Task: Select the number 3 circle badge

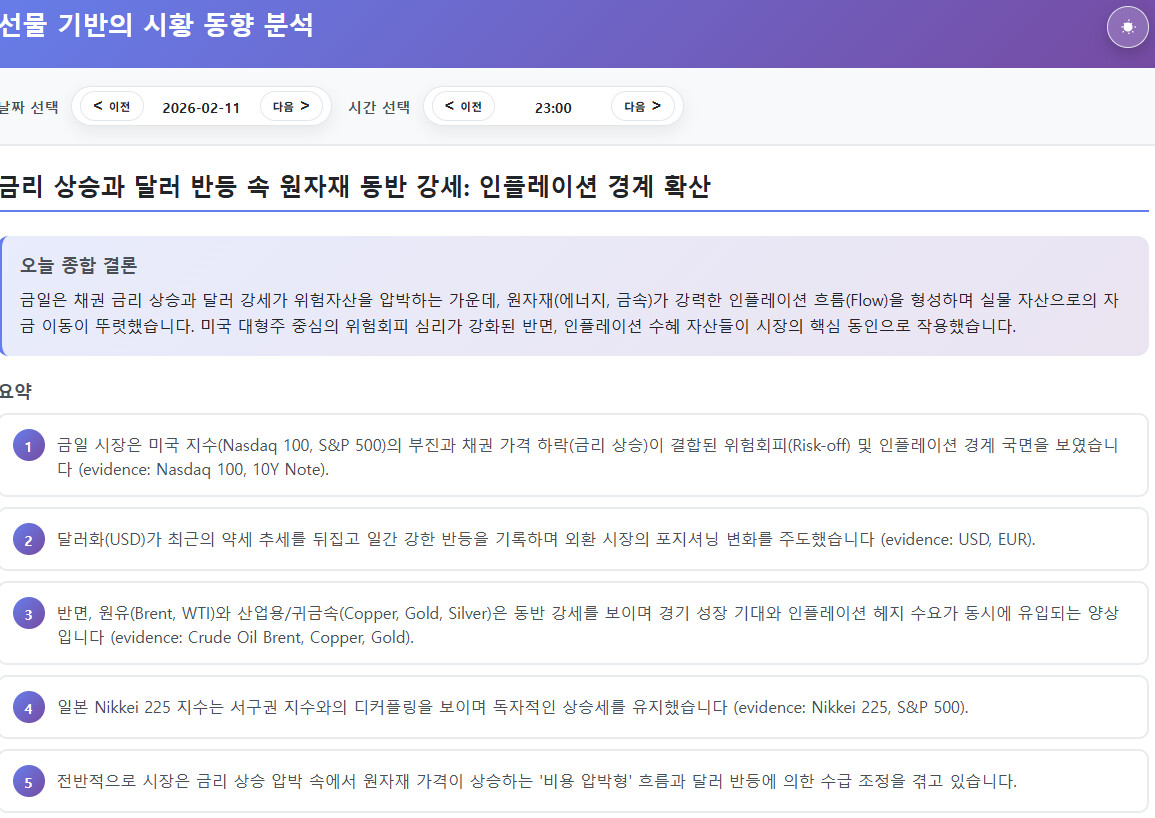Action: 28,615
